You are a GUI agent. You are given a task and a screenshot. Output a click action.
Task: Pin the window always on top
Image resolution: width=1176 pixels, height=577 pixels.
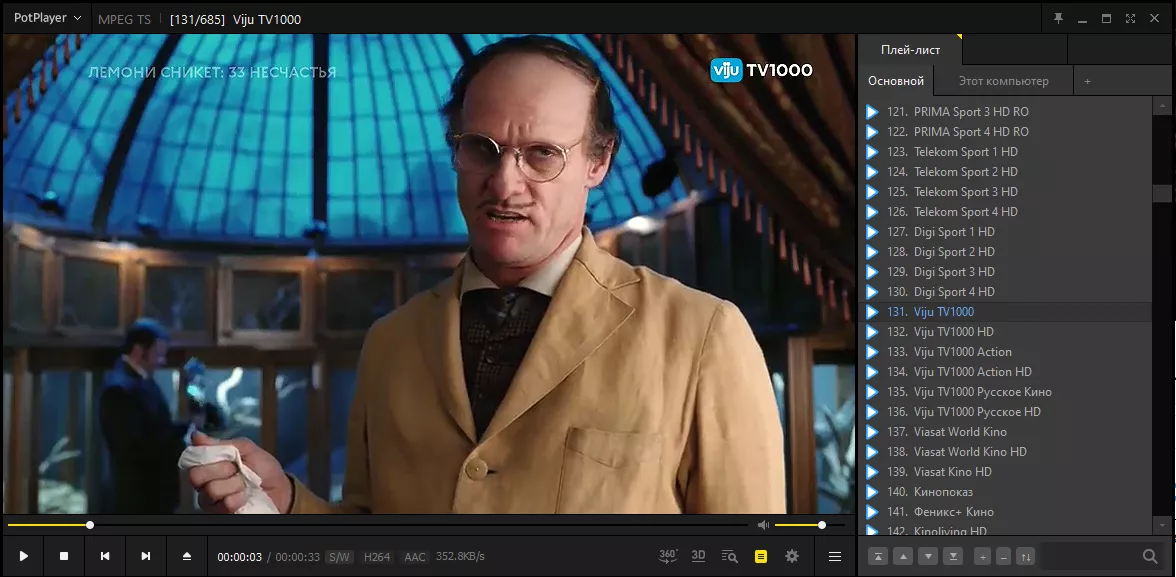tap(1058, 19)
